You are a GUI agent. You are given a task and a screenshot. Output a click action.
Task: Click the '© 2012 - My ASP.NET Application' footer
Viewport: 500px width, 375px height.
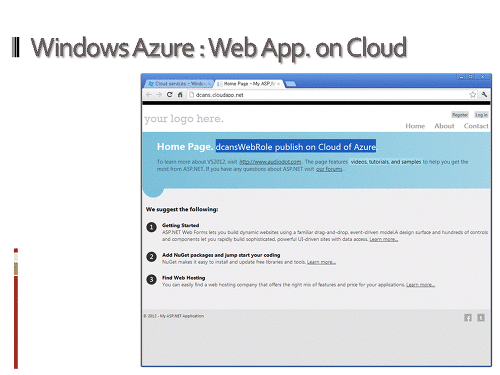(174, 316)
